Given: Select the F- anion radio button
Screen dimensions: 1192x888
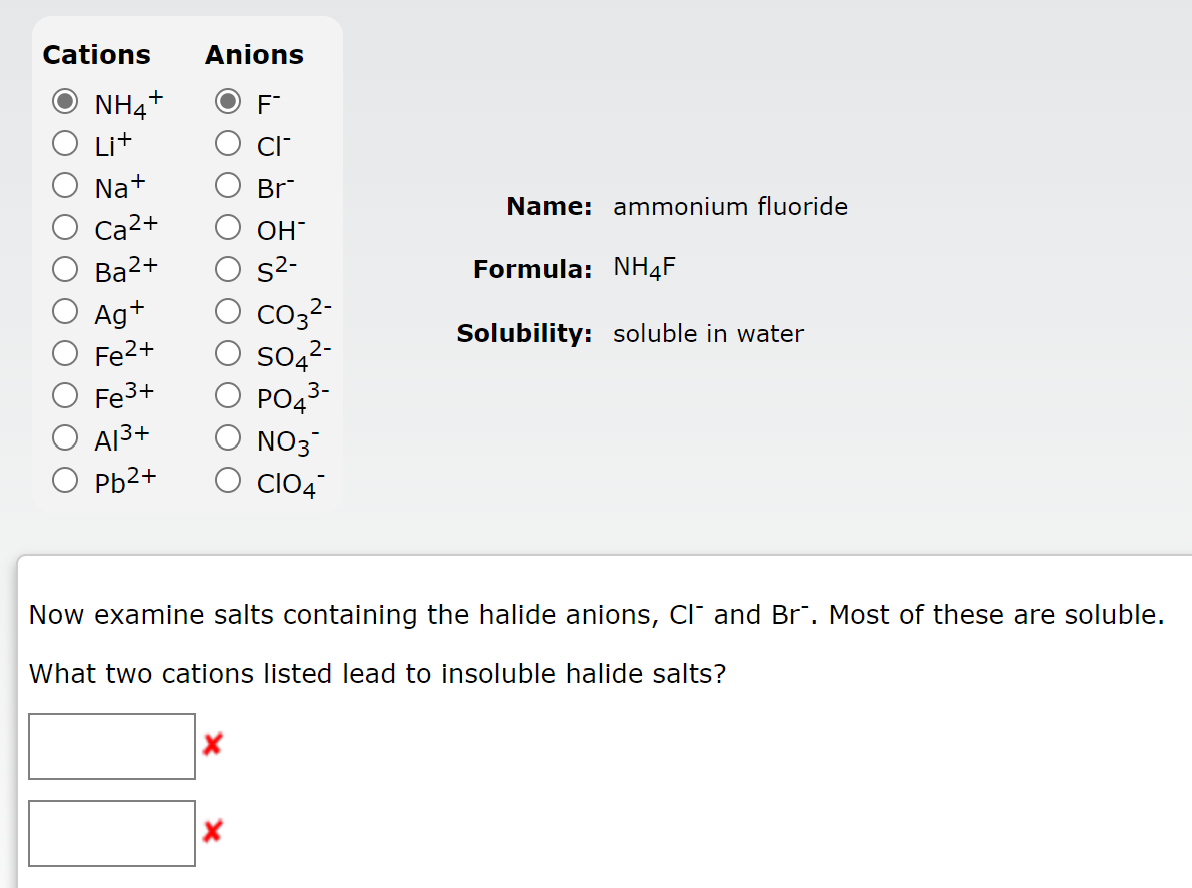Looking at the screenshot, I should [x=229, y=101].
